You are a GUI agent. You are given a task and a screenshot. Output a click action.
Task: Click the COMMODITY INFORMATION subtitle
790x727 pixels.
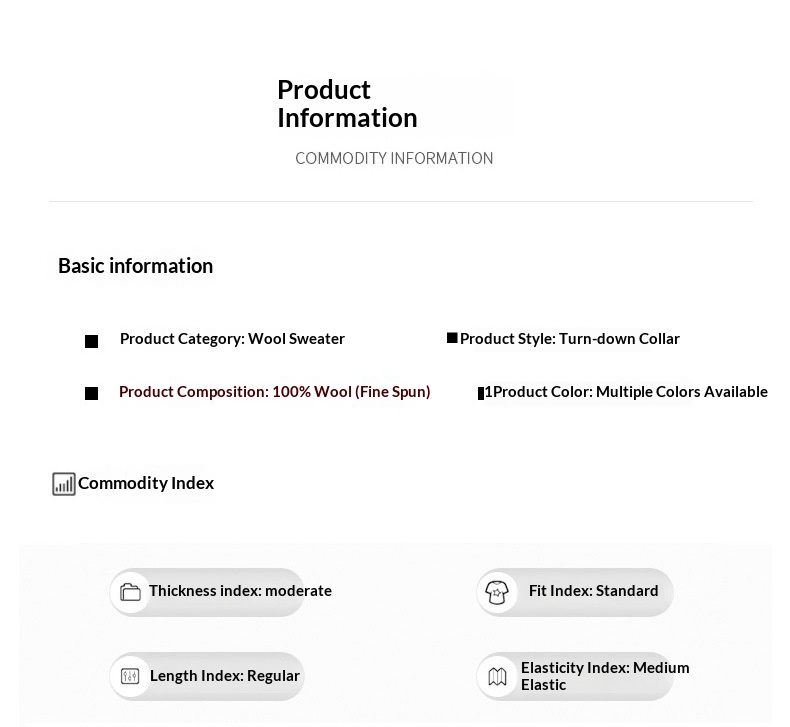coord(394,159)
